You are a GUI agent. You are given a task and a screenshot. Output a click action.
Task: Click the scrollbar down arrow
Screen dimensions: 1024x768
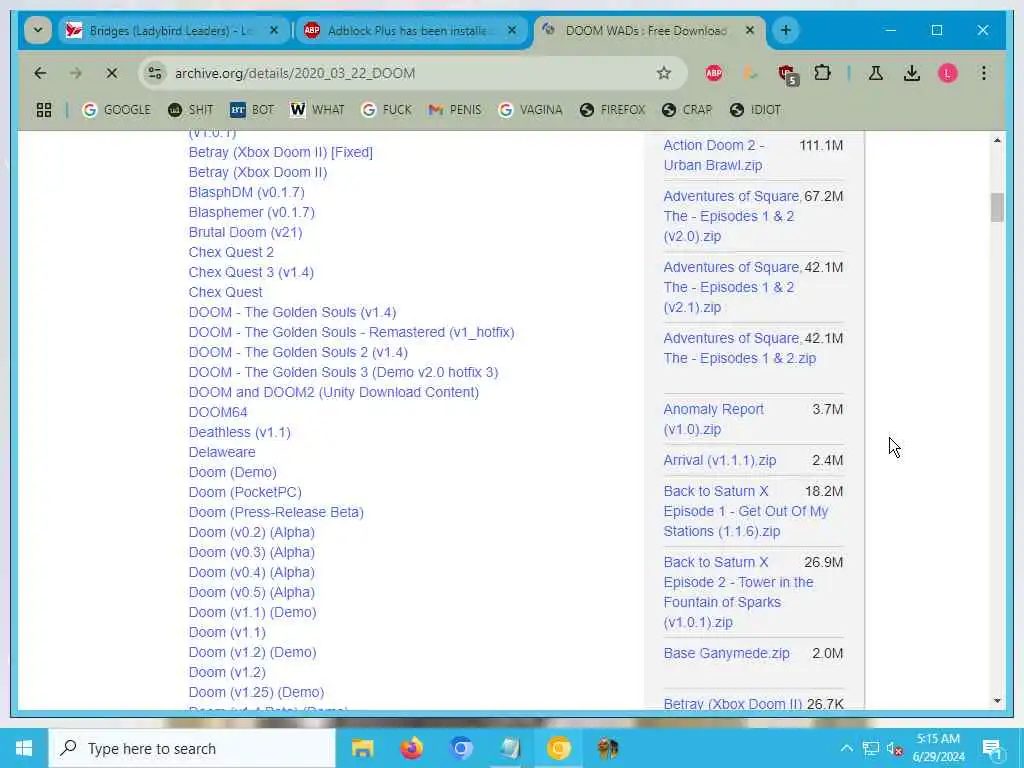(997, 701)
